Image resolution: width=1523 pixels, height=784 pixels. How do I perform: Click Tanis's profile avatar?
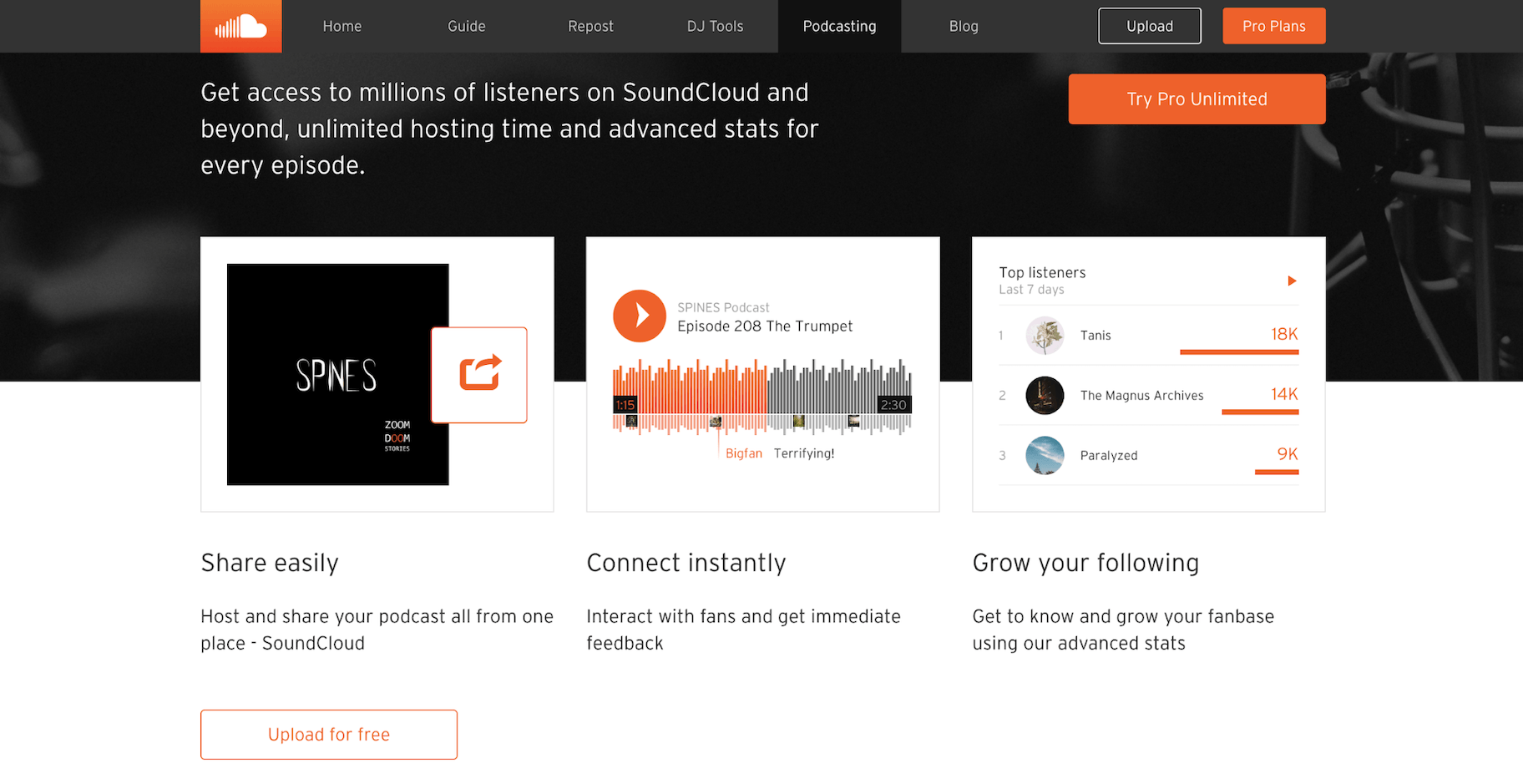1045,335
